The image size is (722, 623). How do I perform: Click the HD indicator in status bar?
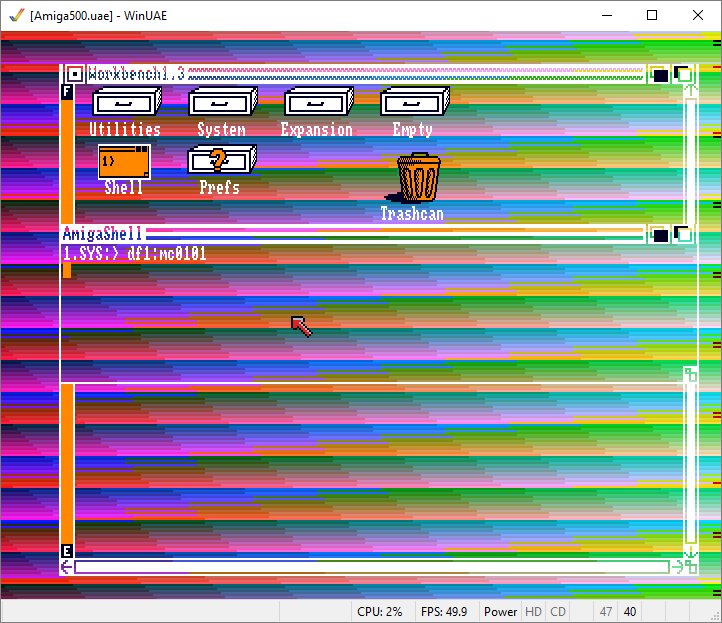(x=533, y=611)
